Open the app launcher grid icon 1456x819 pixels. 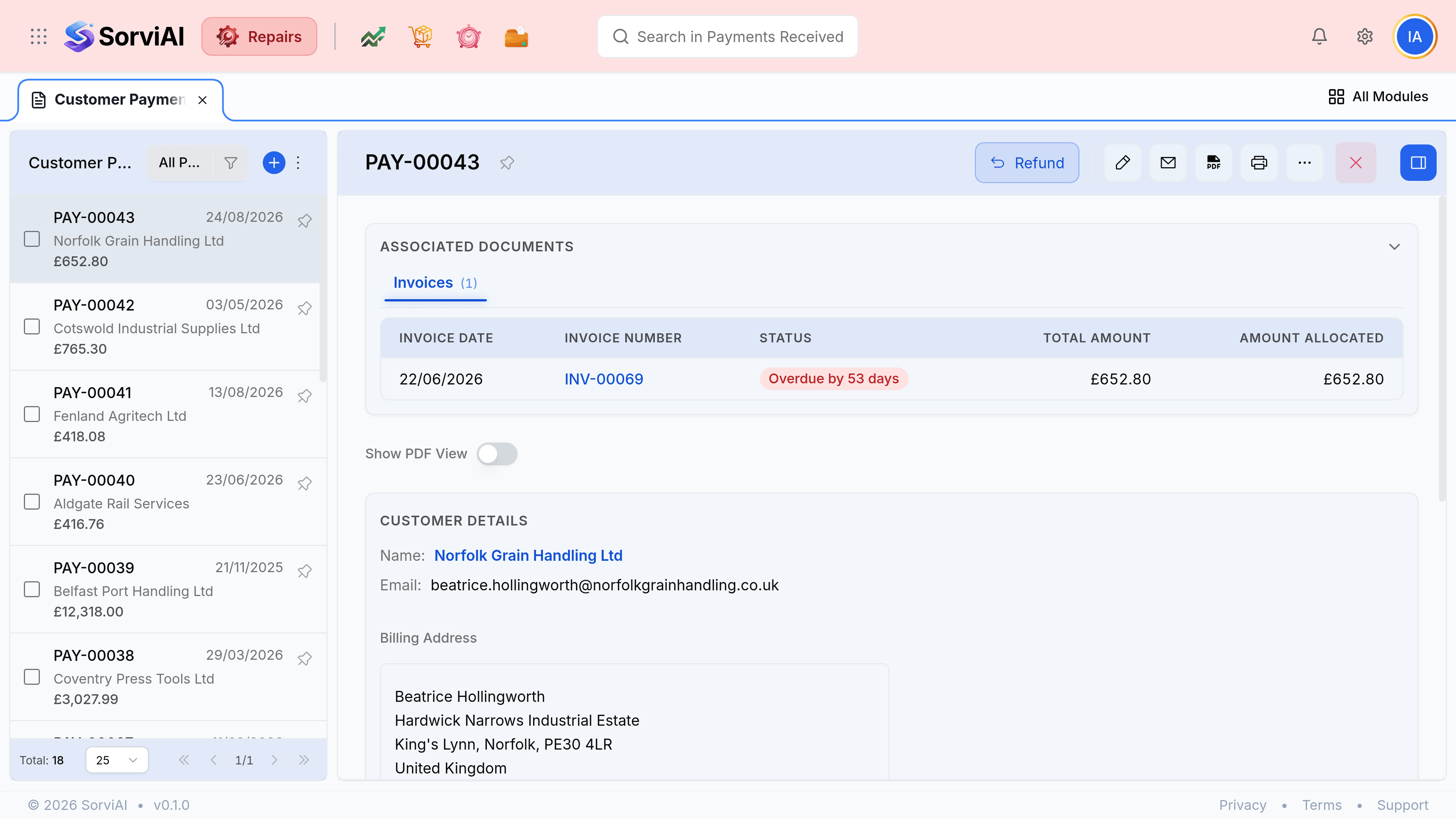[38, 37]
